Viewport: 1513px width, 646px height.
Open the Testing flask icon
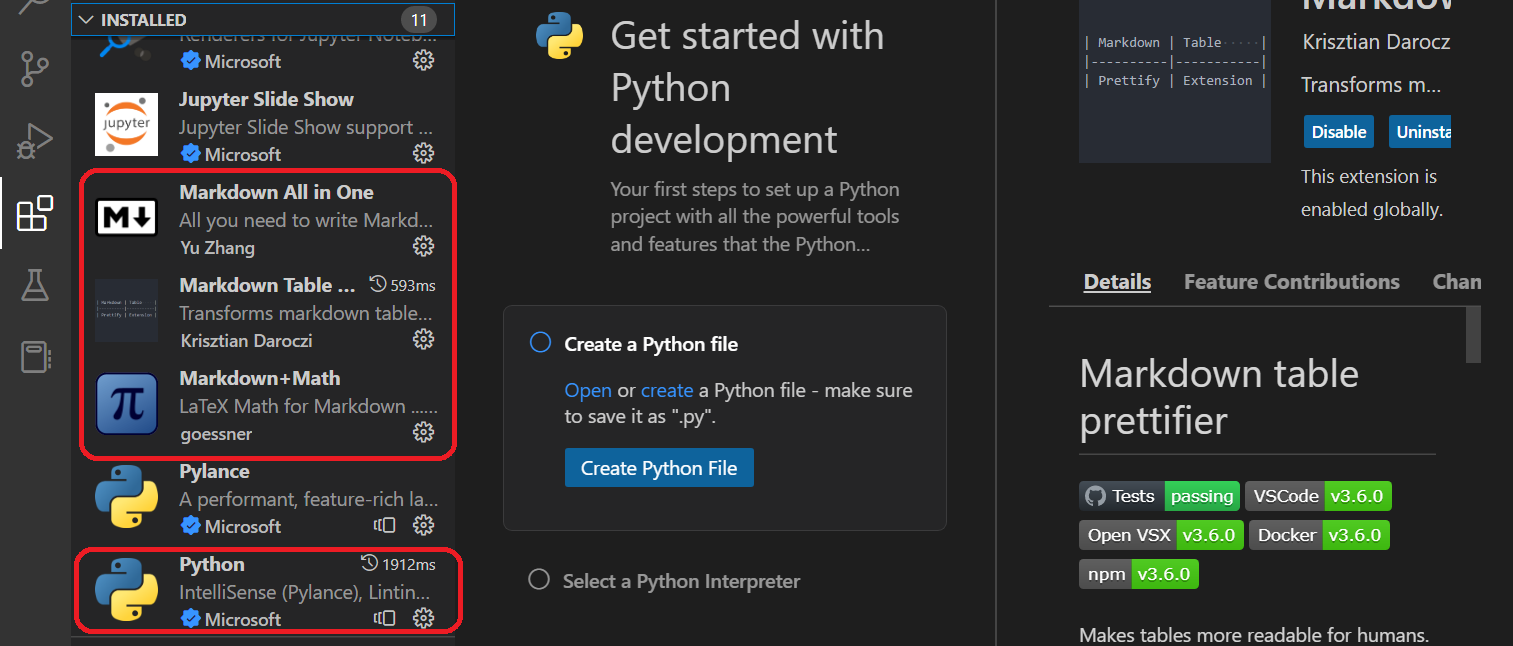click(35, 285)
